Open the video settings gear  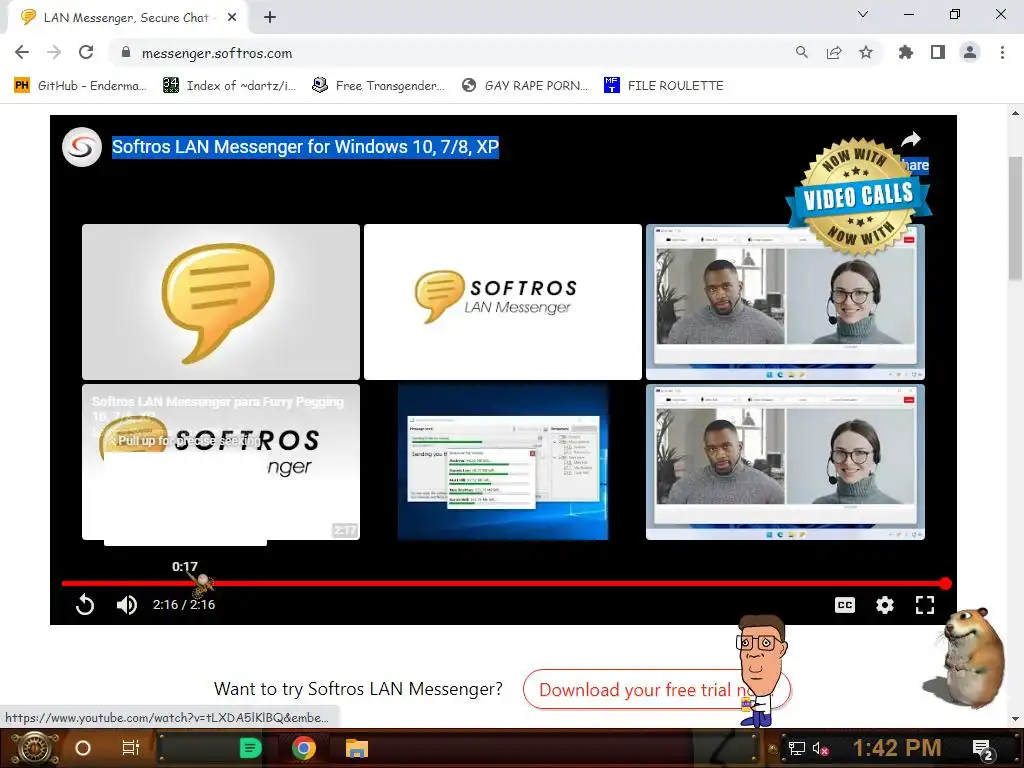tap(885, 605)
